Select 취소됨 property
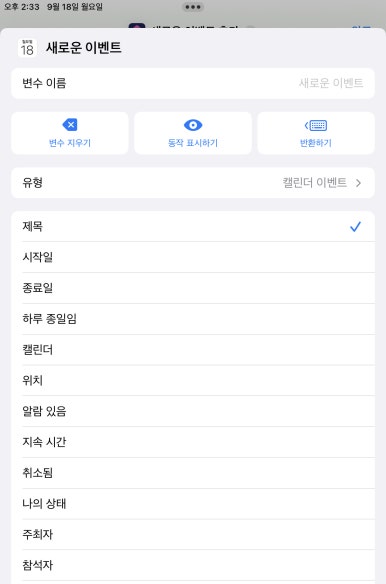Viewport: 386px width, 584px height. click(x=193, y=473)
